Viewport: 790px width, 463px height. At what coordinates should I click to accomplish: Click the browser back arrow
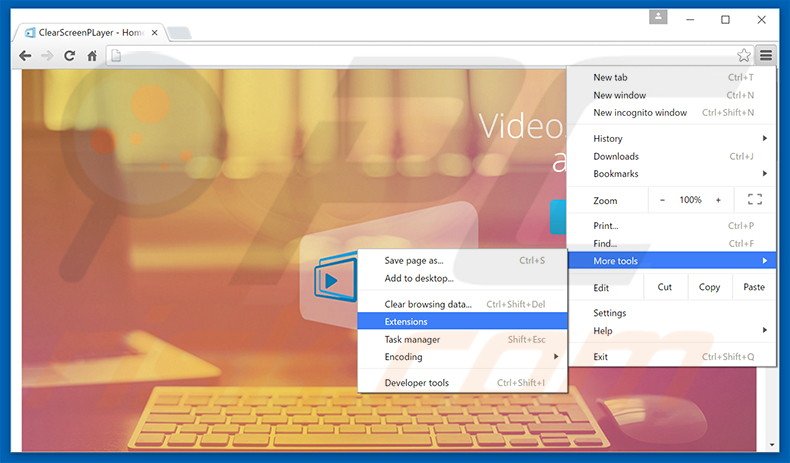click(25, 56)
